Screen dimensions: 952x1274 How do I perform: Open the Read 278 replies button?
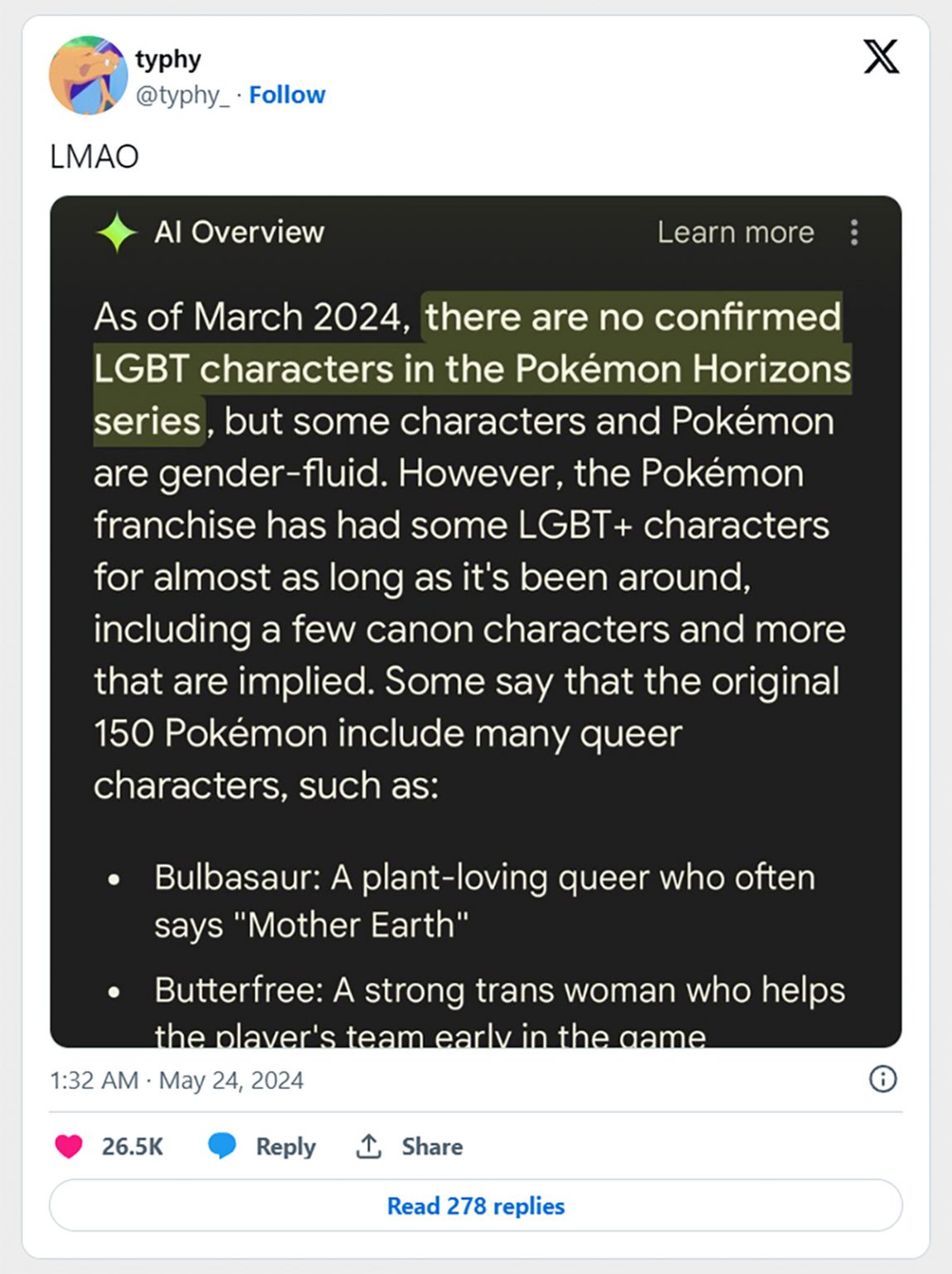[x=475, y=1207]
